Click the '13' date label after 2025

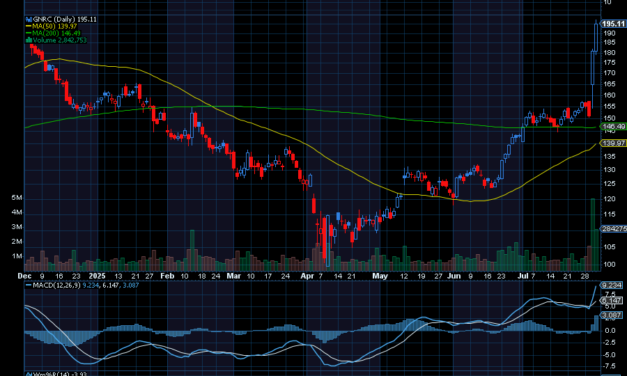point(118,276)
